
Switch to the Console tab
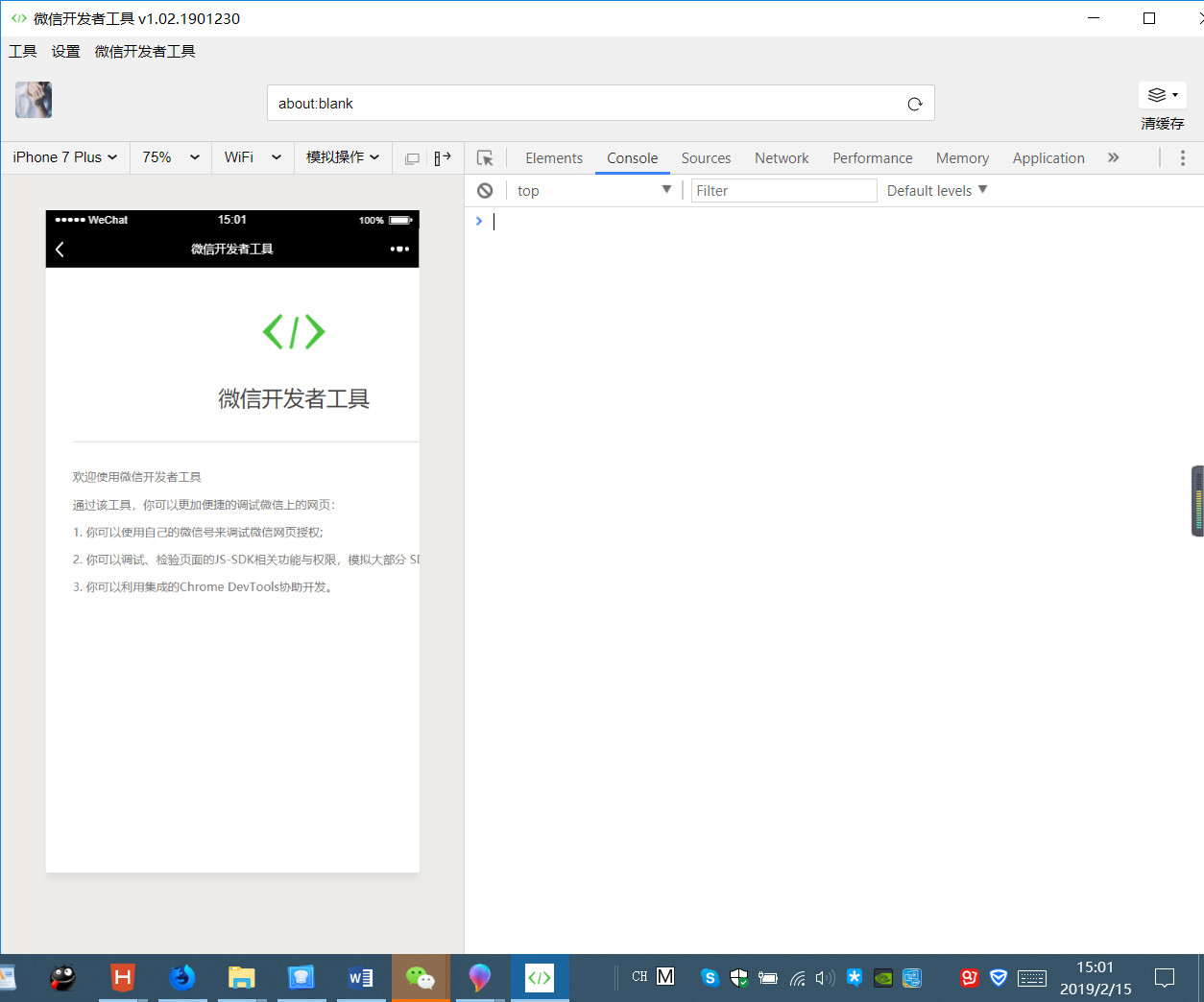633,158
